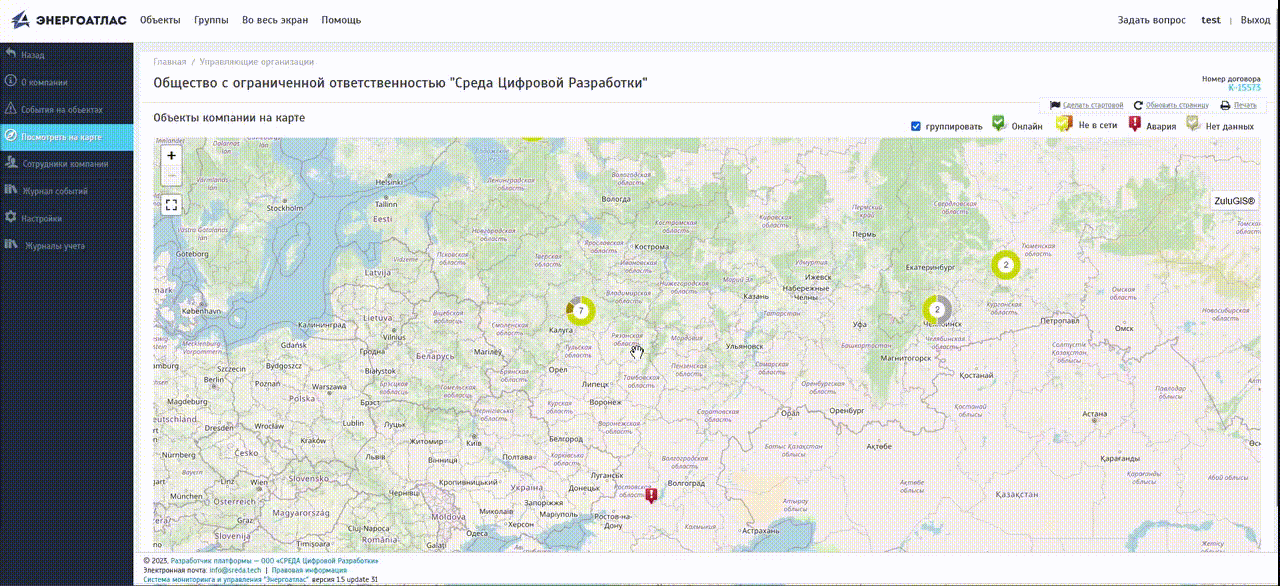Click the Выход logout link
This screenshot has height=586, width=1280.
(x=1255, y=20)
